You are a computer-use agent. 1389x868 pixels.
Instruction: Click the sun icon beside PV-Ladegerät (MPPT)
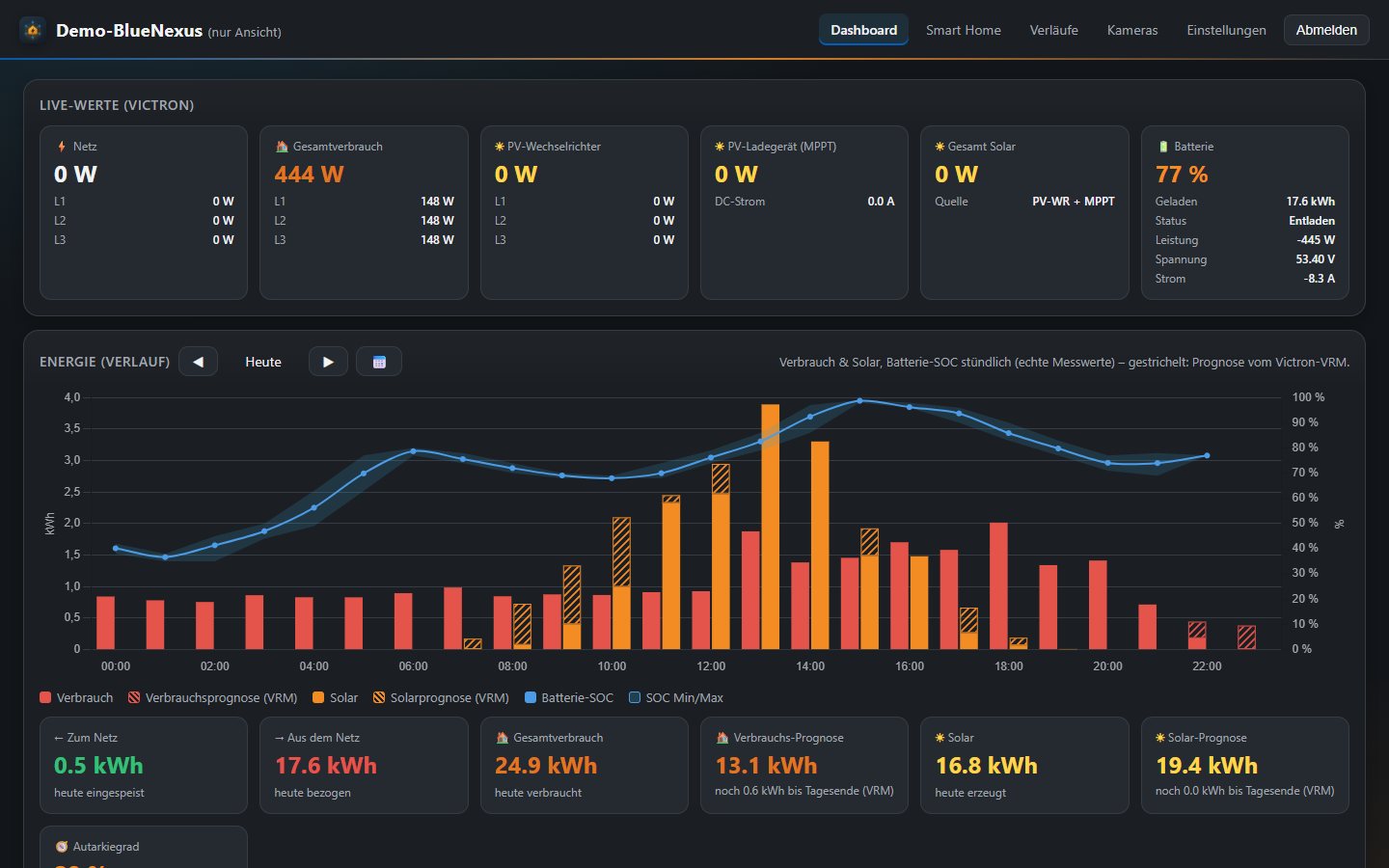pos(720,147)
